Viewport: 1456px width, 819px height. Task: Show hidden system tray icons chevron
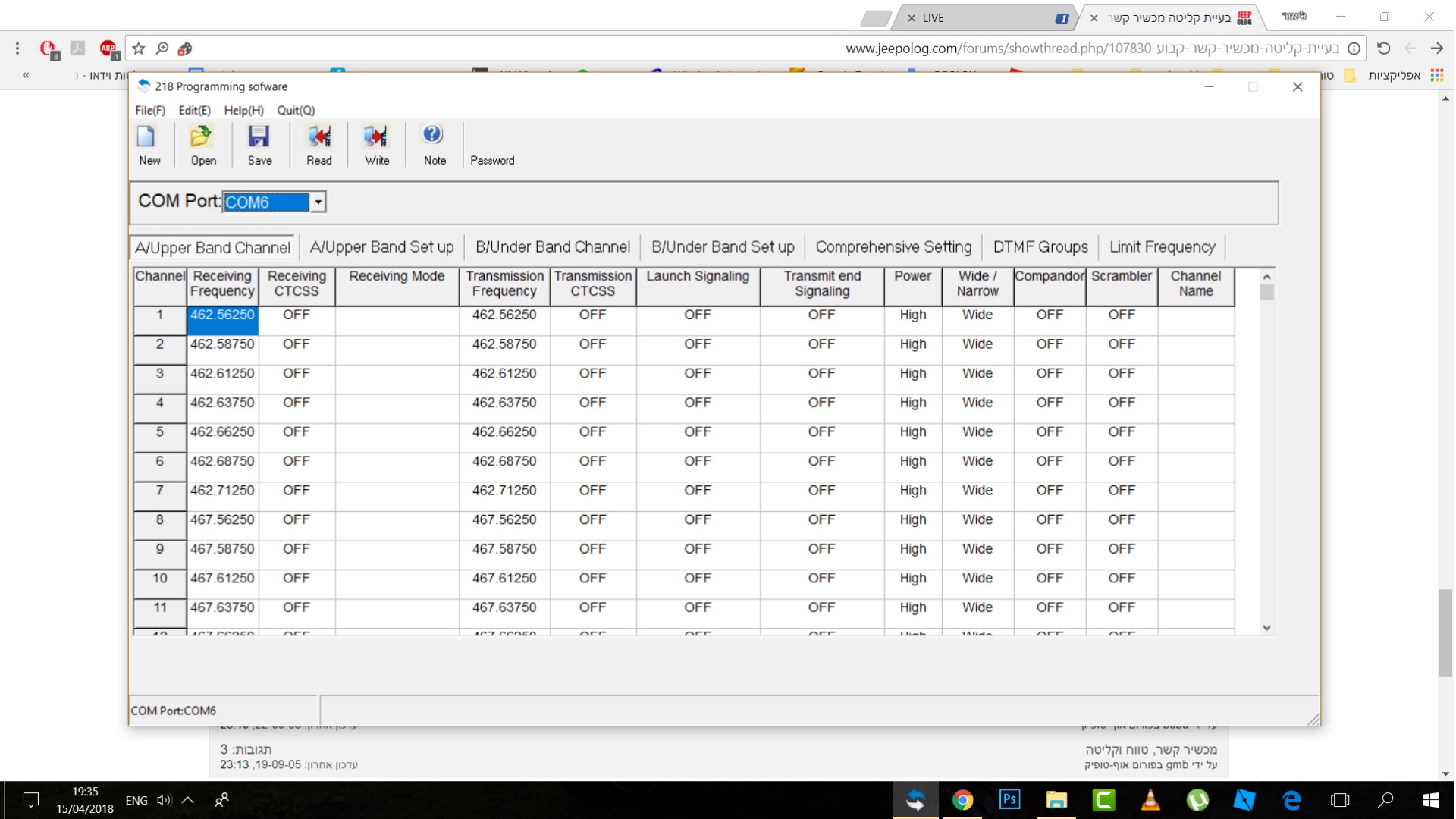188,800
